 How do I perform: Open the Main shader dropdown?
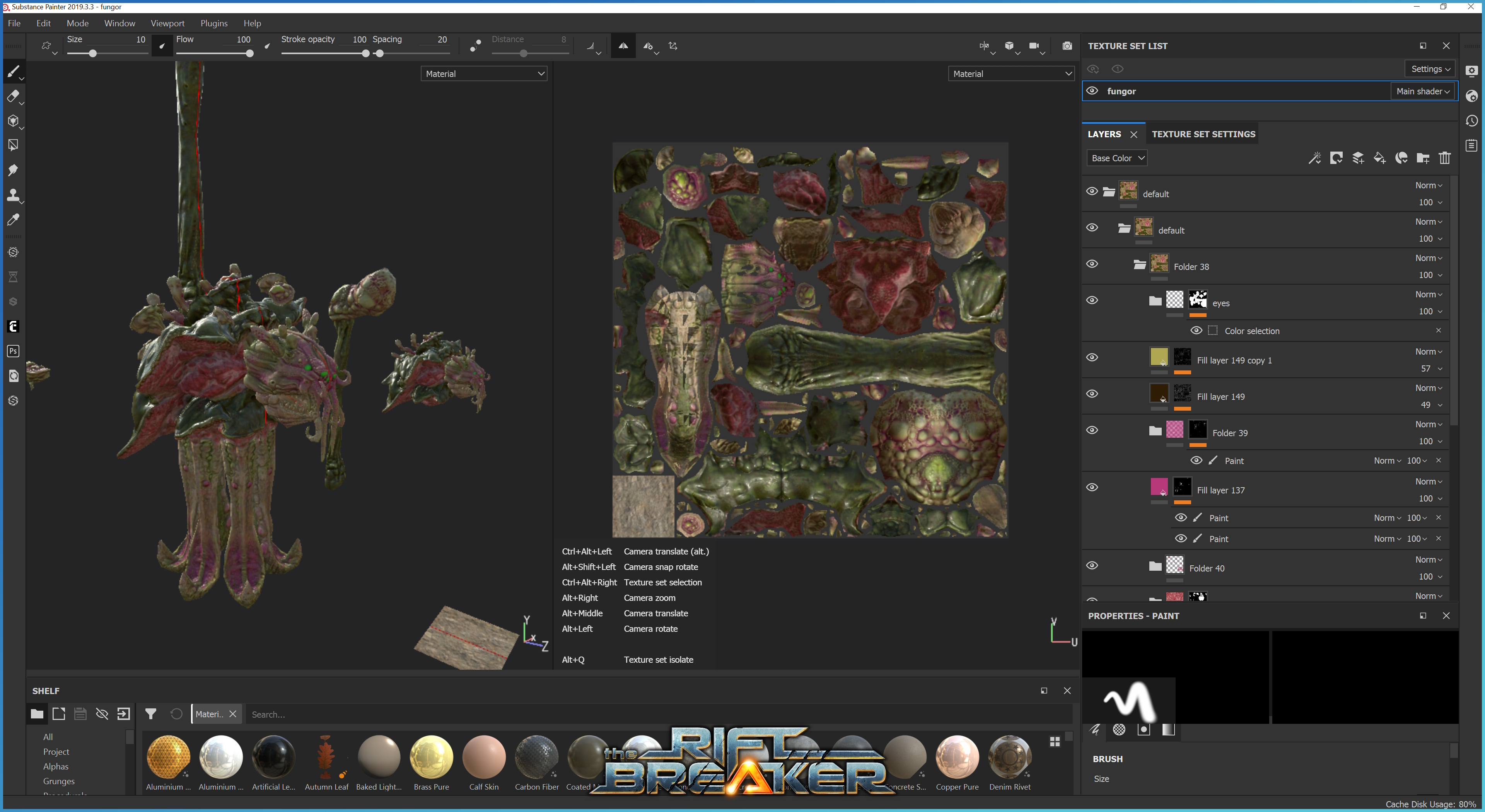(x=1422, y=91)
